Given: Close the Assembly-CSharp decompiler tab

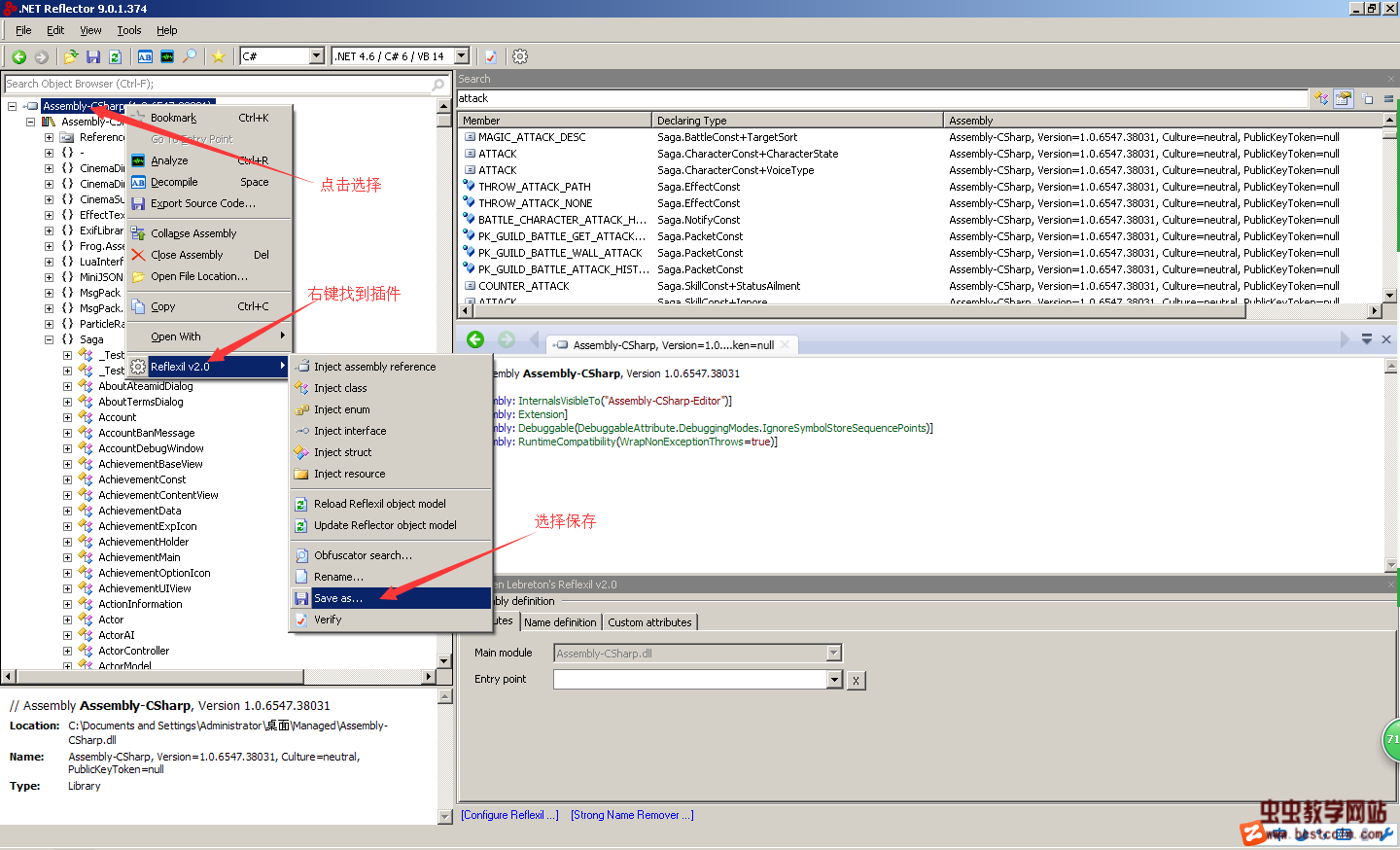Looking at the screenshot, I should [786, 344].
